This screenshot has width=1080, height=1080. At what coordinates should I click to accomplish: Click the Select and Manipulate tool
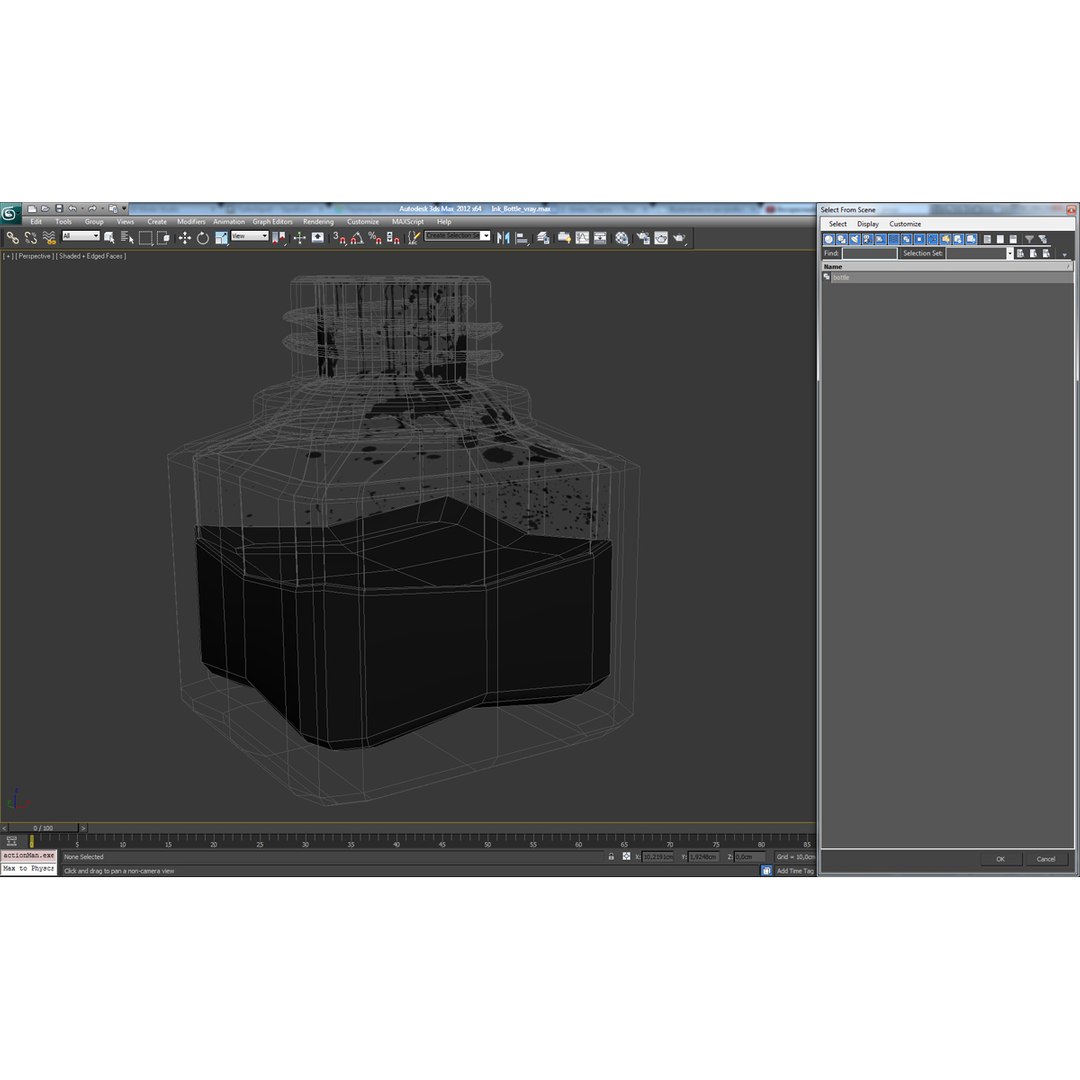click(299, 238)
